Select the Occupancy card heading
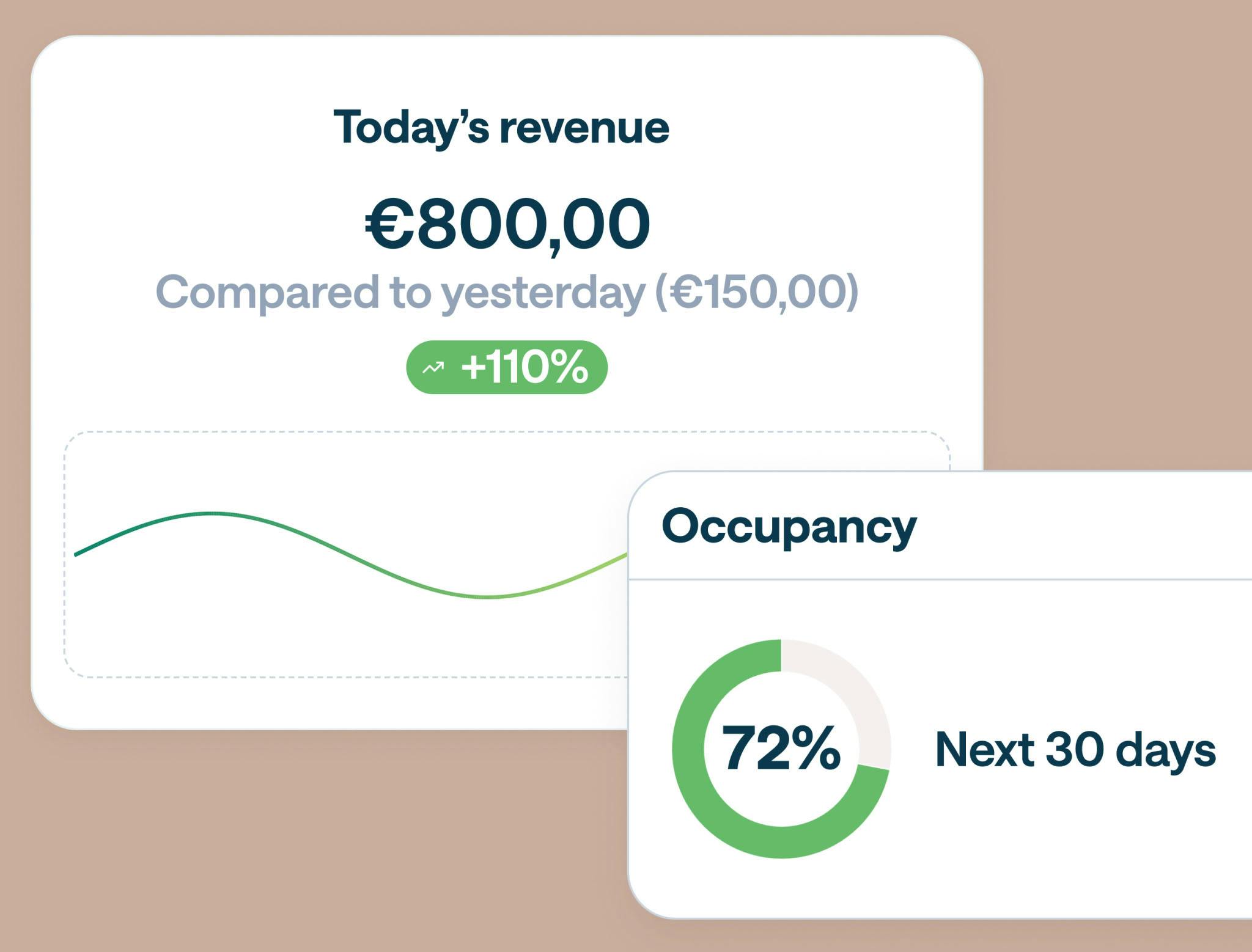 click(x=789, y=527)
